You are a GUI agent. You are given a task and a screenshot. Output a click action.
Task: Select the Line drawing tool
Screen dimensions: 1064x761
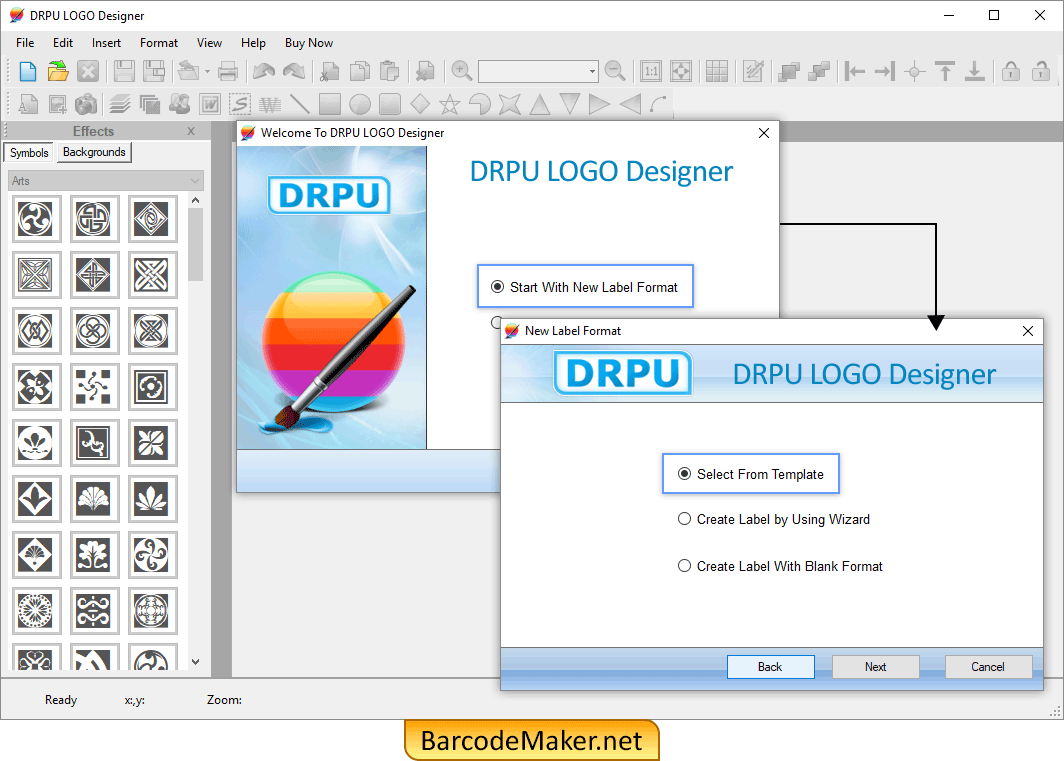pyautogui.click(x=299, y=104)
